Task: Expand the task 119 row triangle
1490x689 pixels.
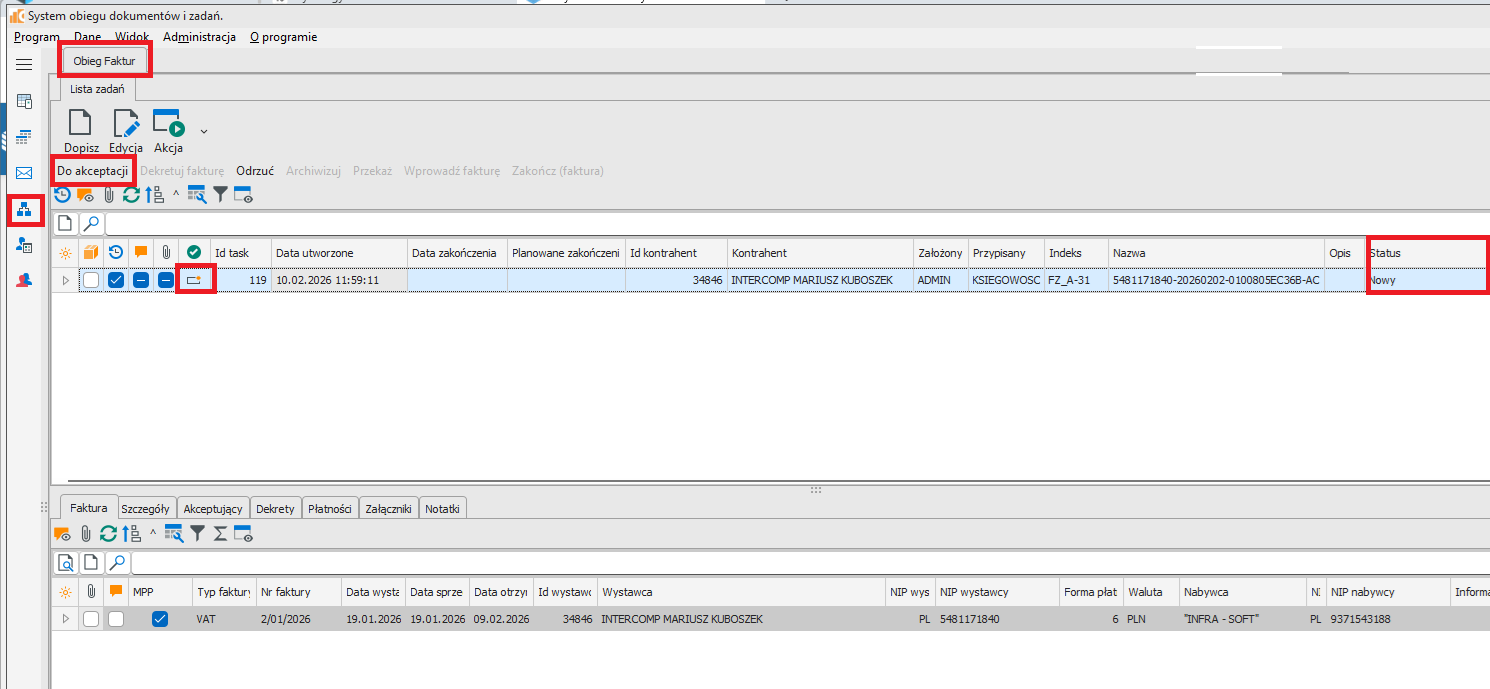Action: pyautogui.click(x=66, y=281)
